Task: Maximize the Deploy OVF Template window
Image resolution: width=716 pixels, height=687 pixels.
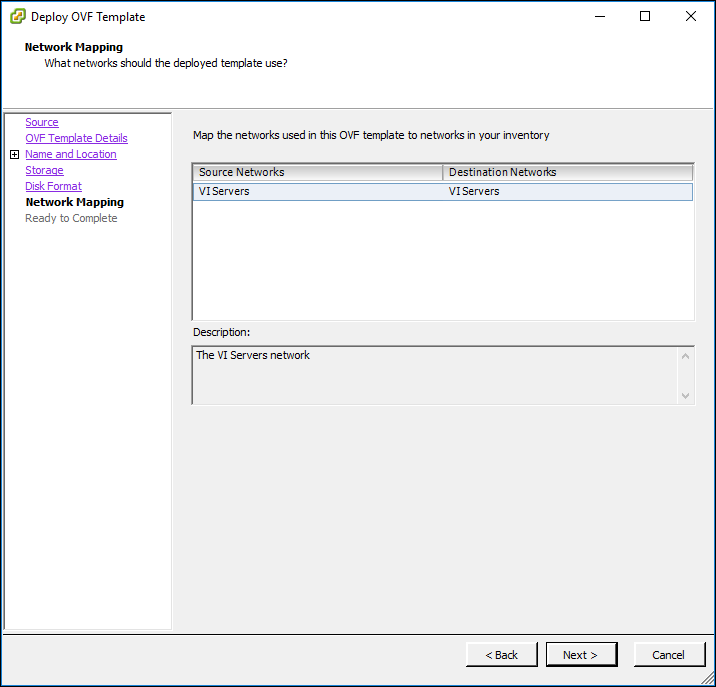Action: 645,16
